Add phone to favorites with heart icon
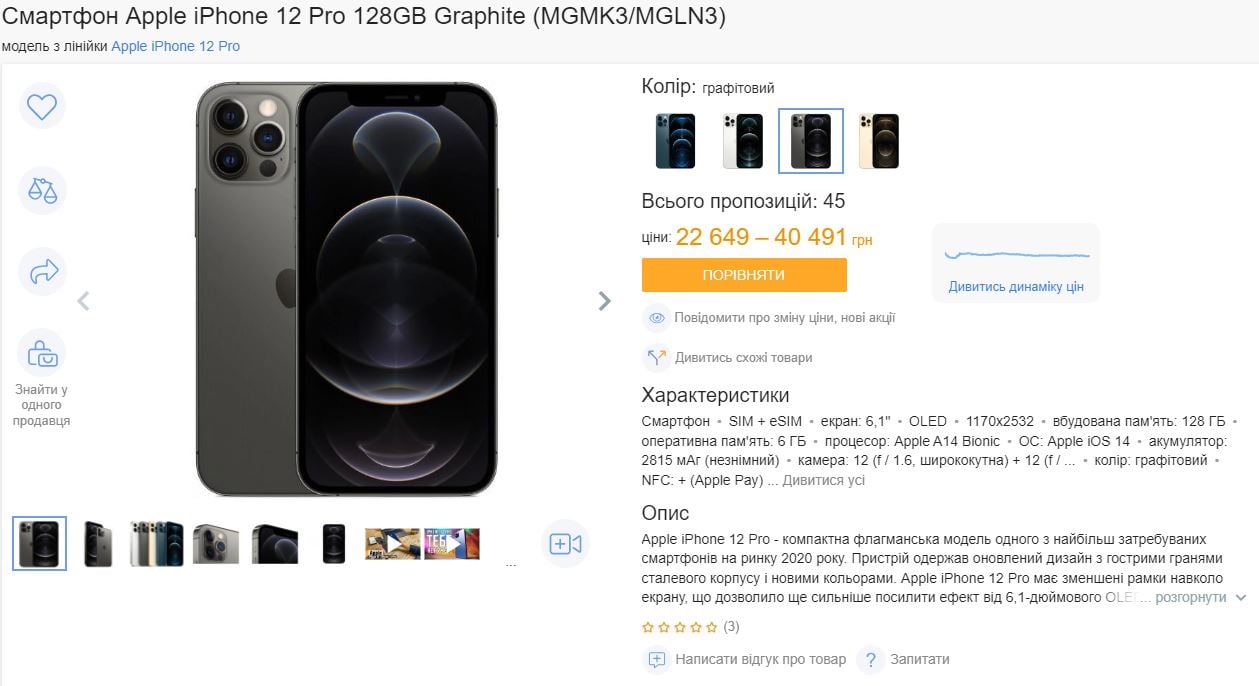The width and height of the screenshot is (1259, 686). click(42, 106)
